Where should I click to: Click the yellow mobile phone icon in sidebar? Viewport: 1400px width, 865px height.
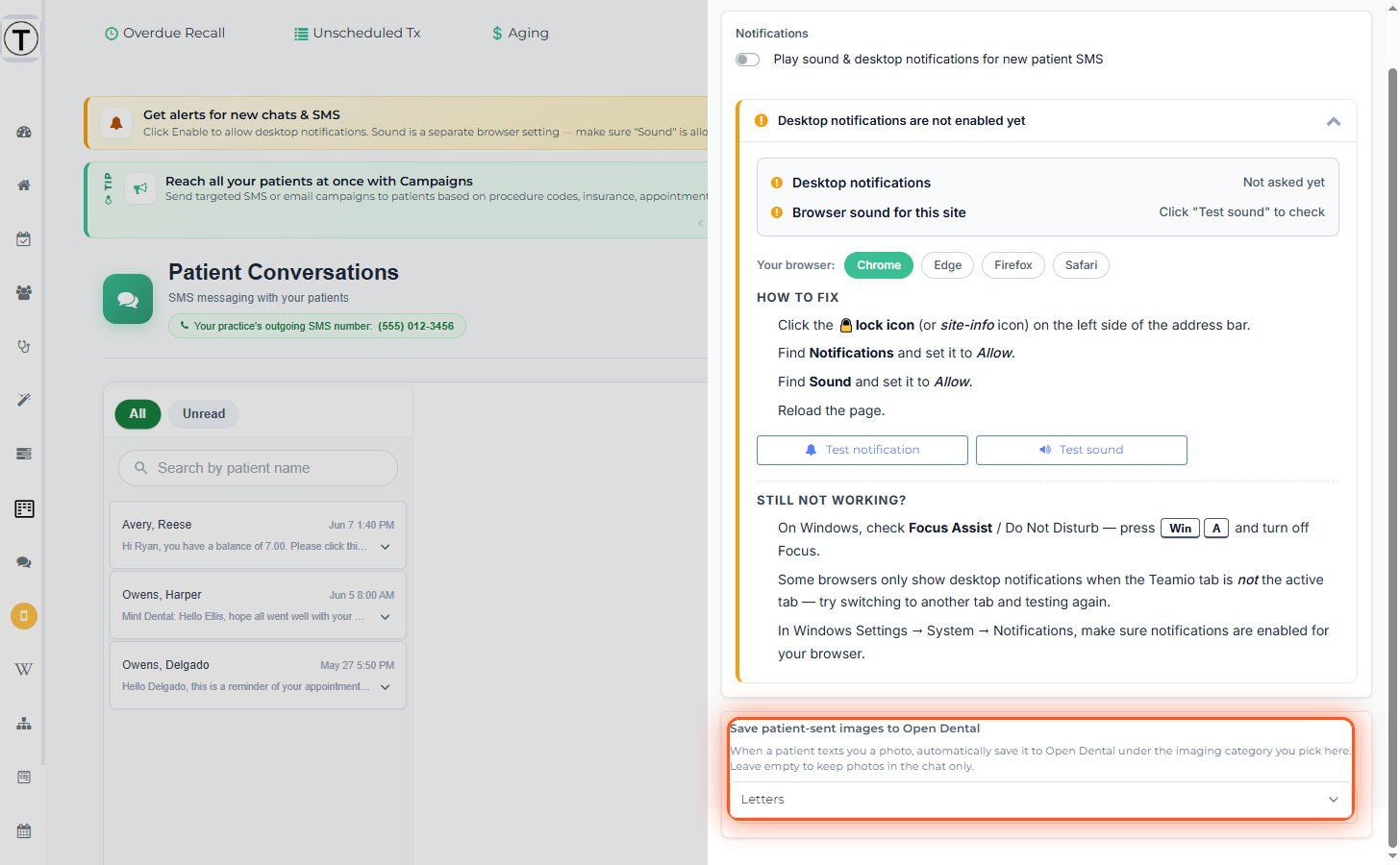[24, 616]
